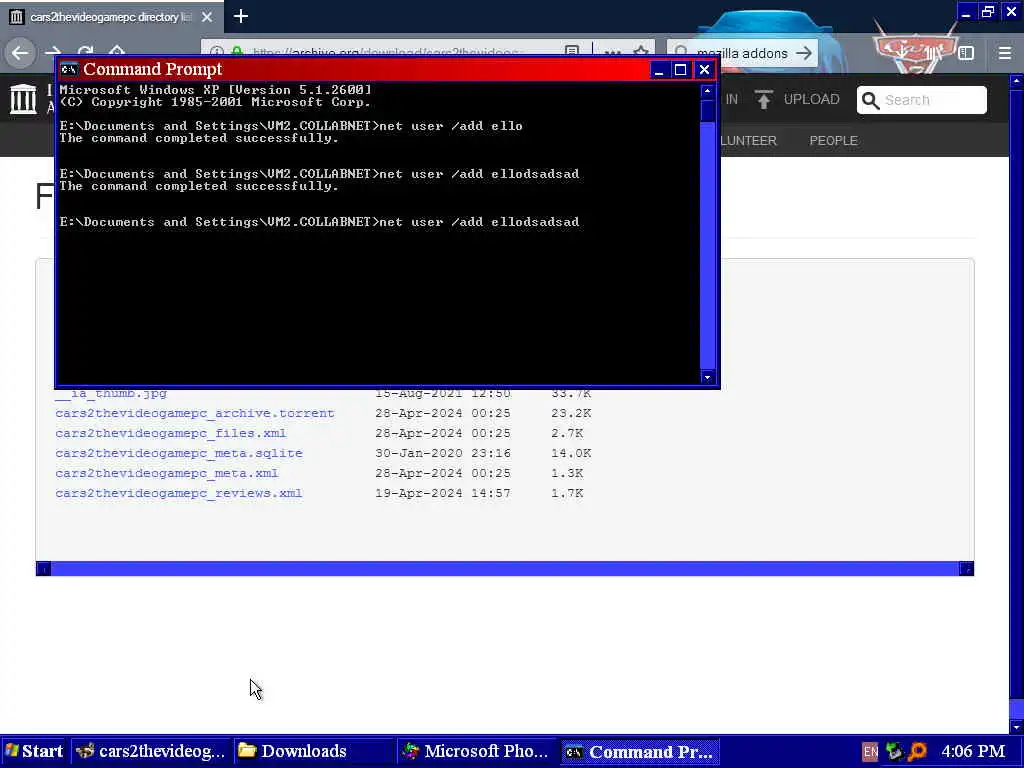Maximize the Command Prompt window
This screenshot has width=1024, height=768.
coord(680,70)
